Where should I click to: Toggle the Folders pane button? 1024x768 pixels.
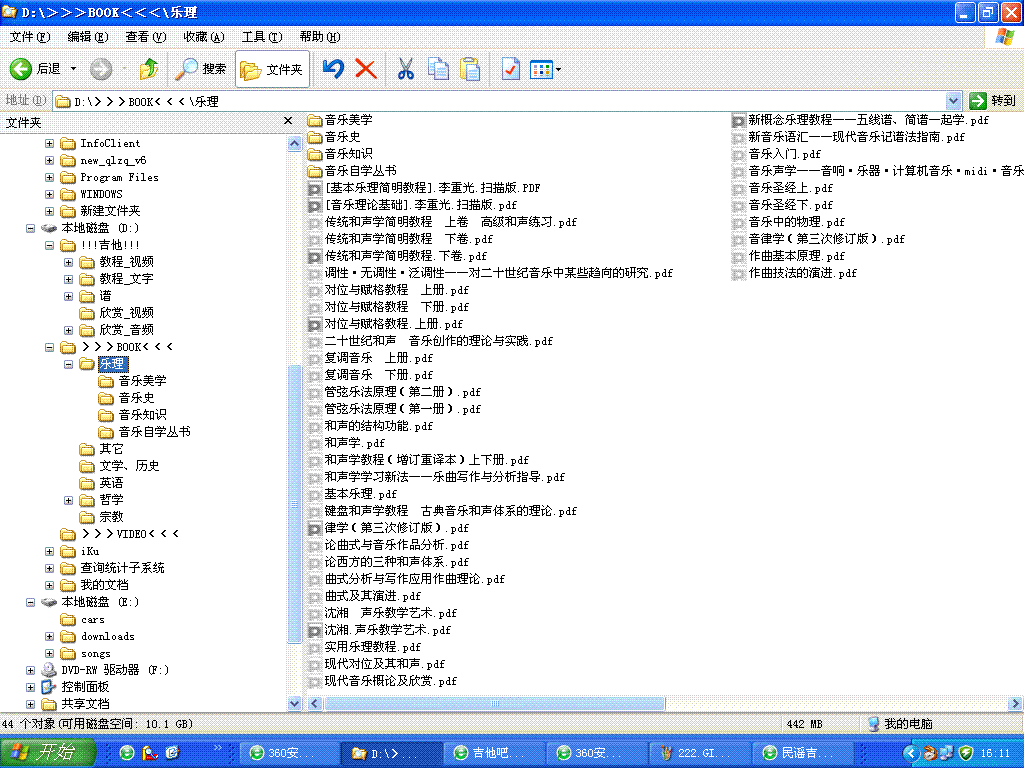pyautogui.click(x=272, y=69)
